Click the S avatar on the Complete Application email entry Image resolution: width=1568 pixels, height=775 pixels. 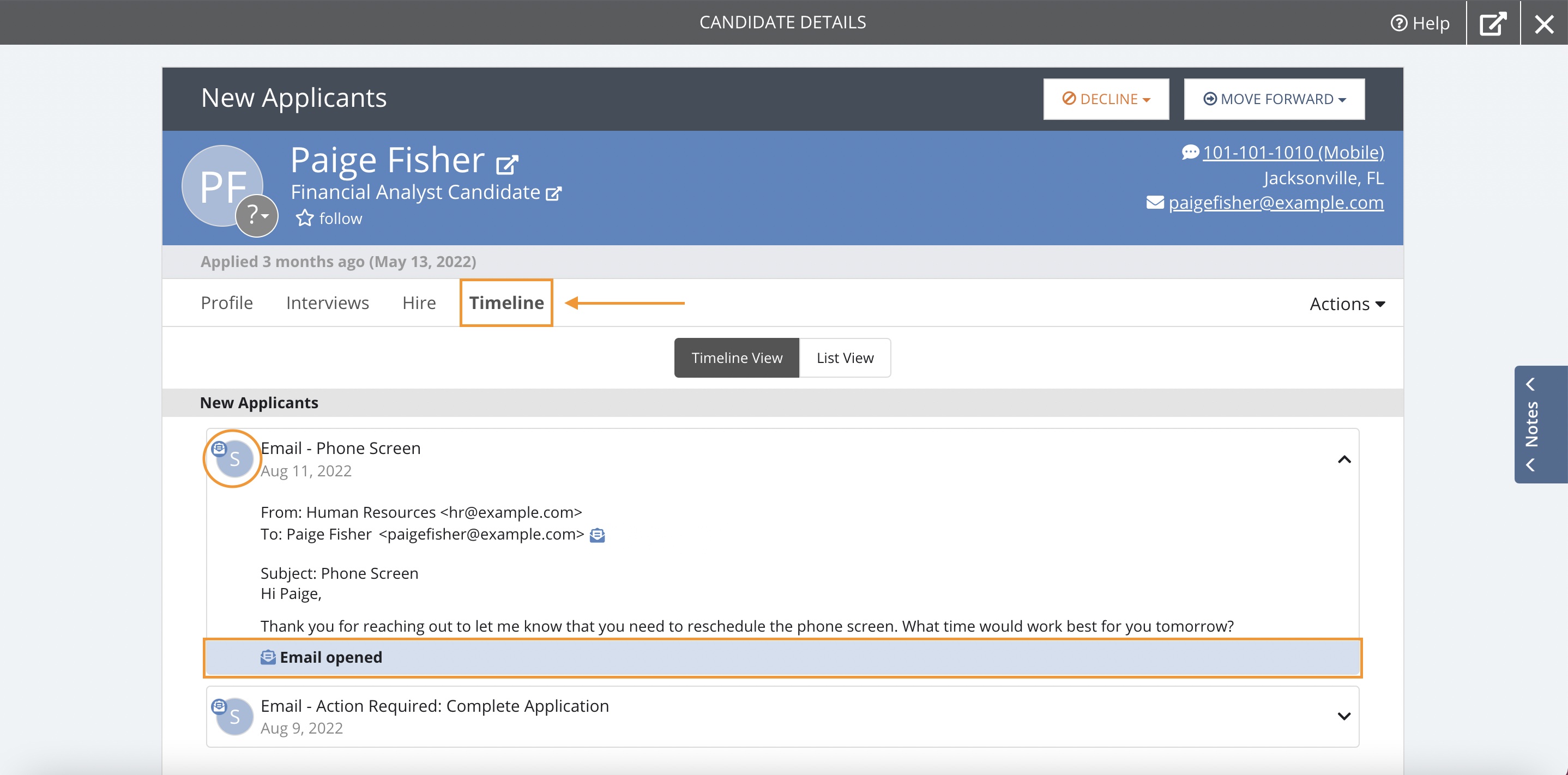click(235, 717)
